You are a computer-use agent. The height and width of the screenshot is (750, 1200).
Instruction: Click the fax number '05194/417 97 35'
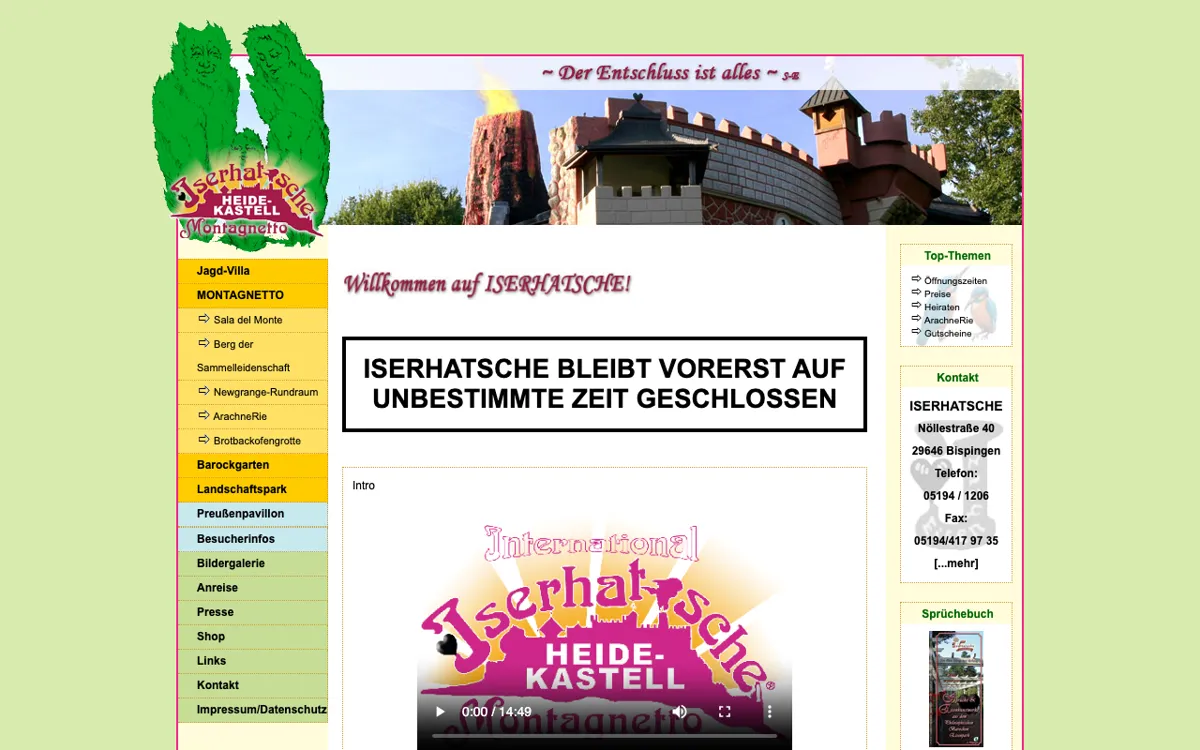tap(956, 541)
